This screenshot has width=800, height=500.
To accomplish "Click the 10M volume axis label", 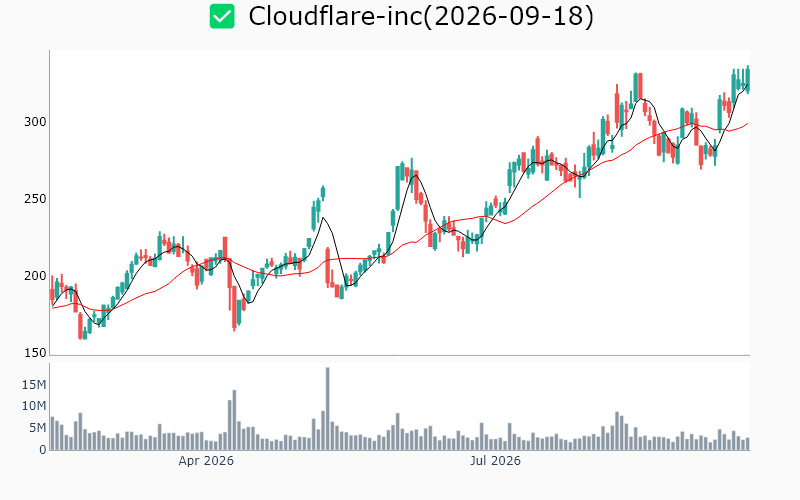I will tap(34, 406).
